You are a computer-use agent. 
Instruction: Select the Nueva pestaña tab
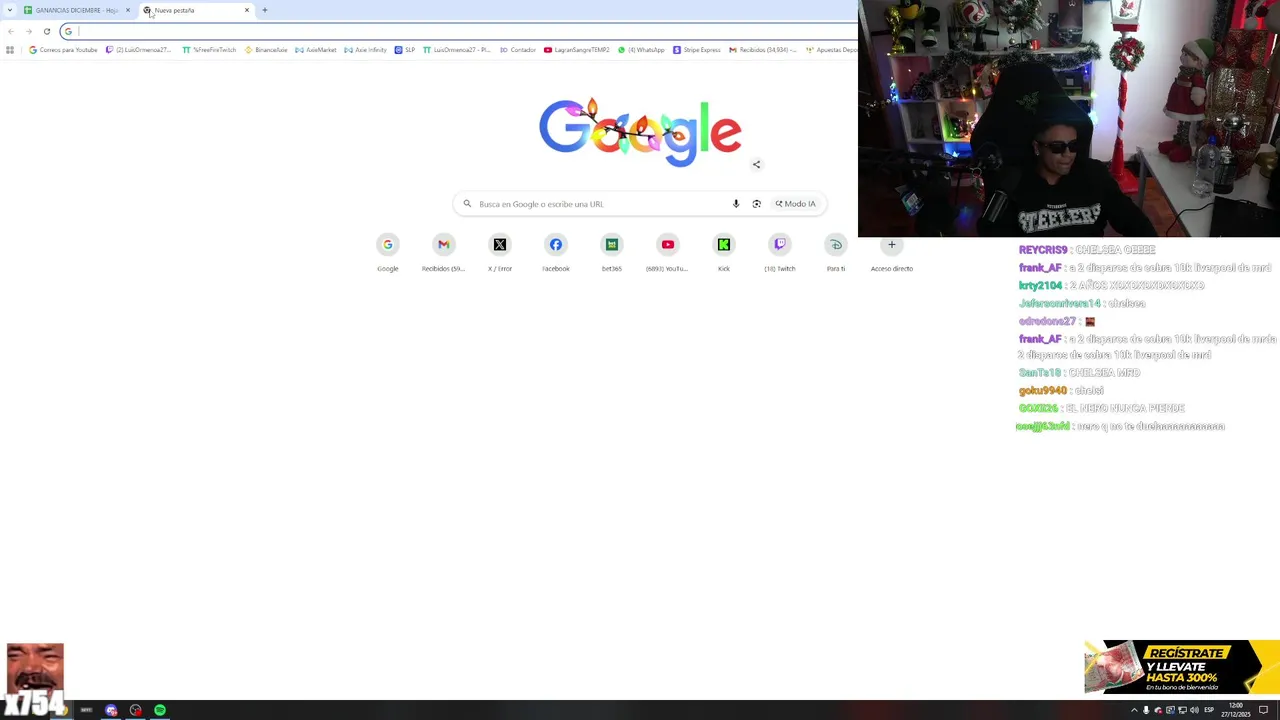coord(196,10)
